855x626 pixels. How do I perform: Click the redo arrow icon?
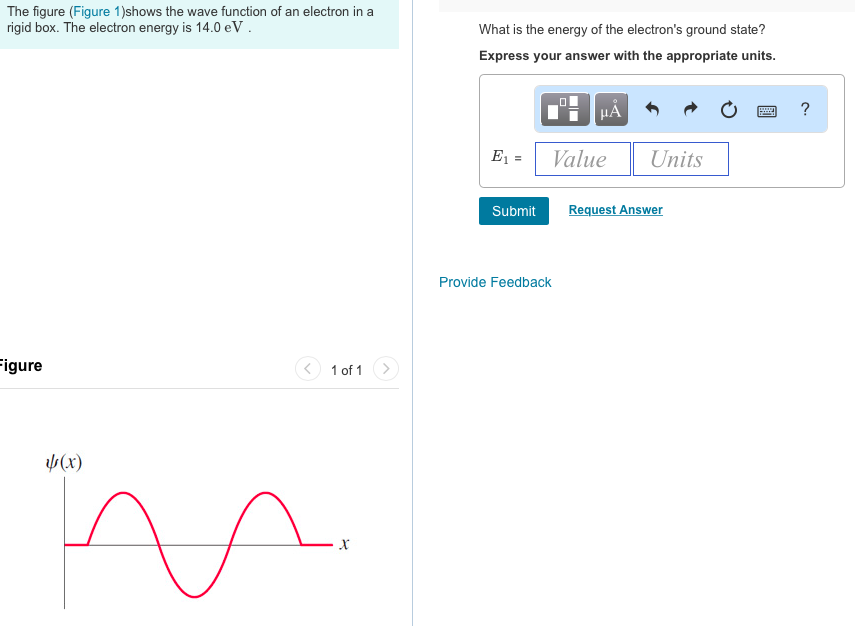(x=691, y=109)
